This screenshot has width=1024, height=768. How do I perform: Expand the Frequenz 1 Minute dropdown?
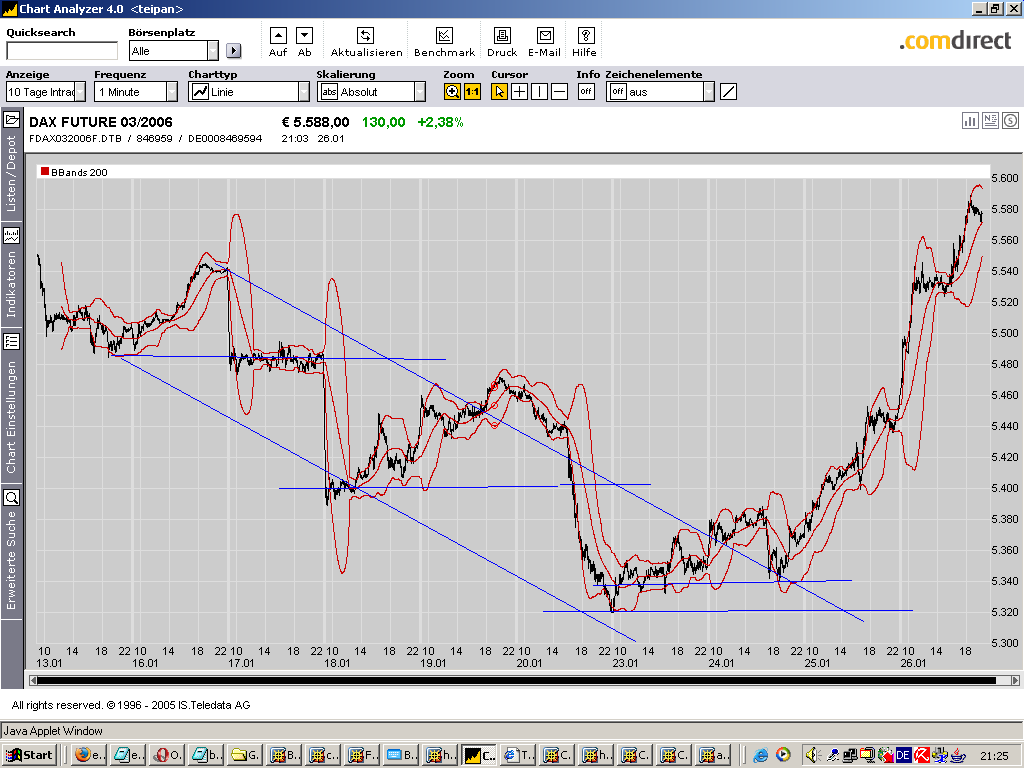(x=171, y=92)
